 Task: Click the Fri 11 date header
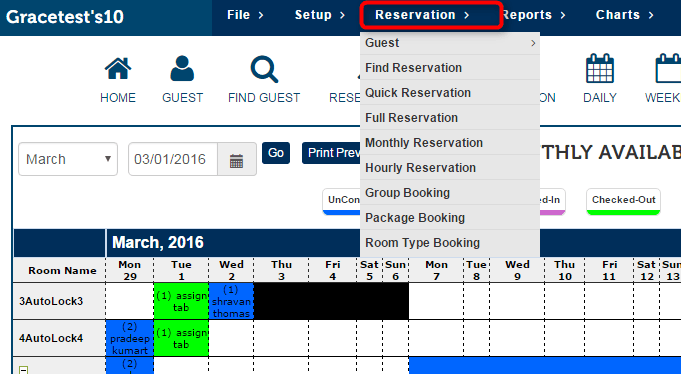coord(609,270)
